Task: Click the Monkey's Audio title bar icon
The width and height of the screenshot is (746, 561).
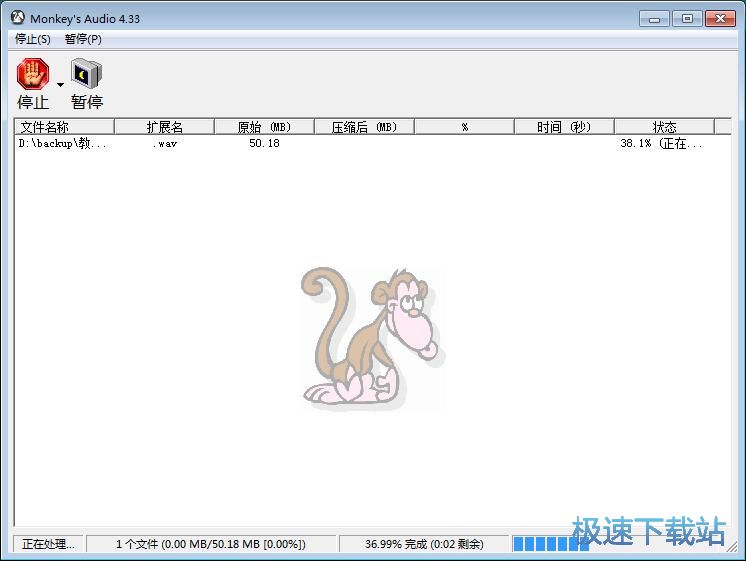Action: coord(18,18)
